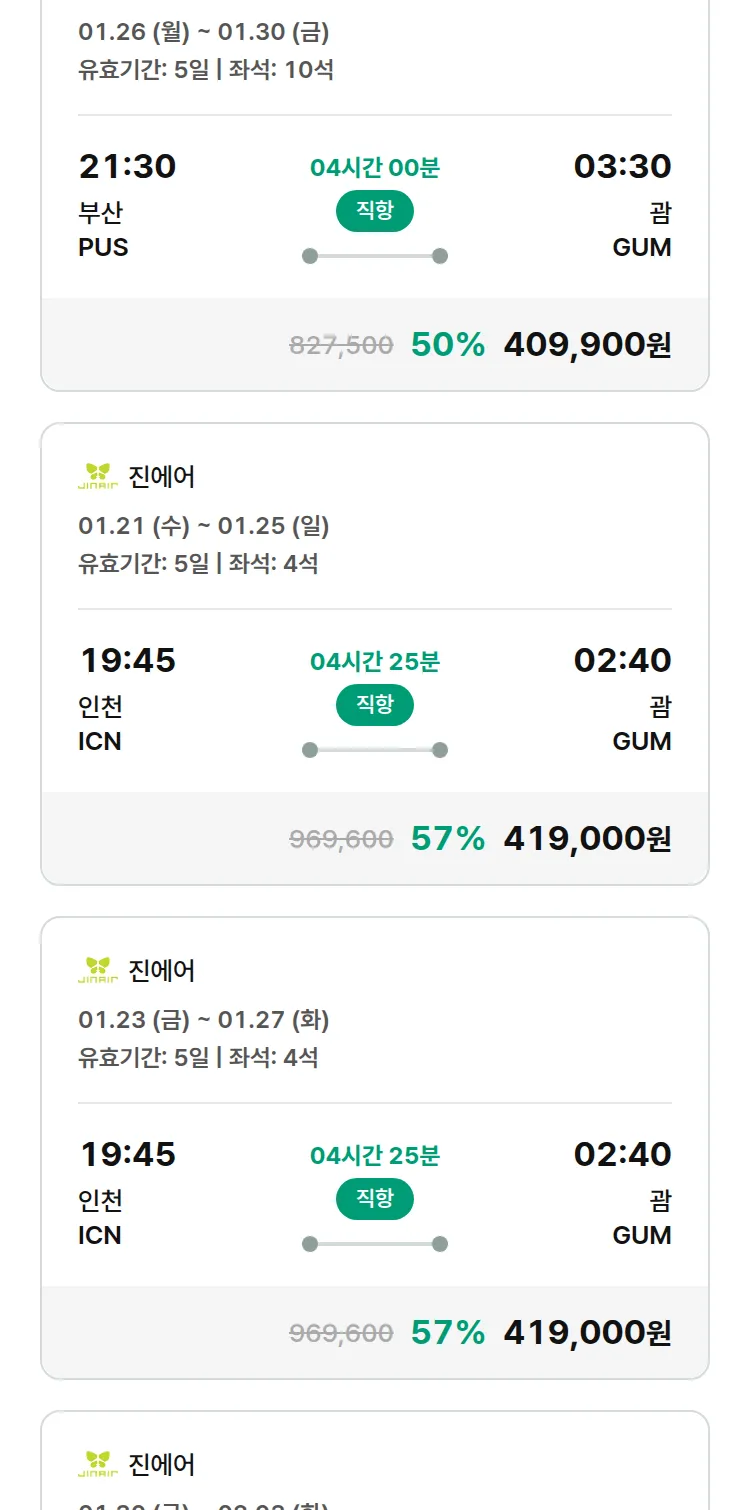Select the 419,000원 price for 01.21 departure
Screen dimensions: 750x1510
click(x=587, y=838)
